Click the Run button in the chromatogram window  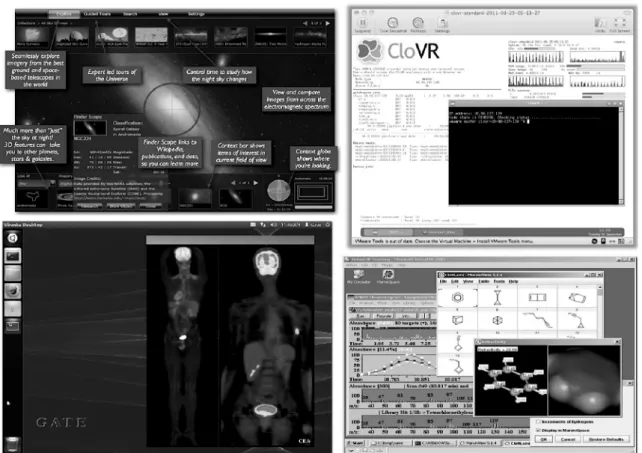click(362, 316)
